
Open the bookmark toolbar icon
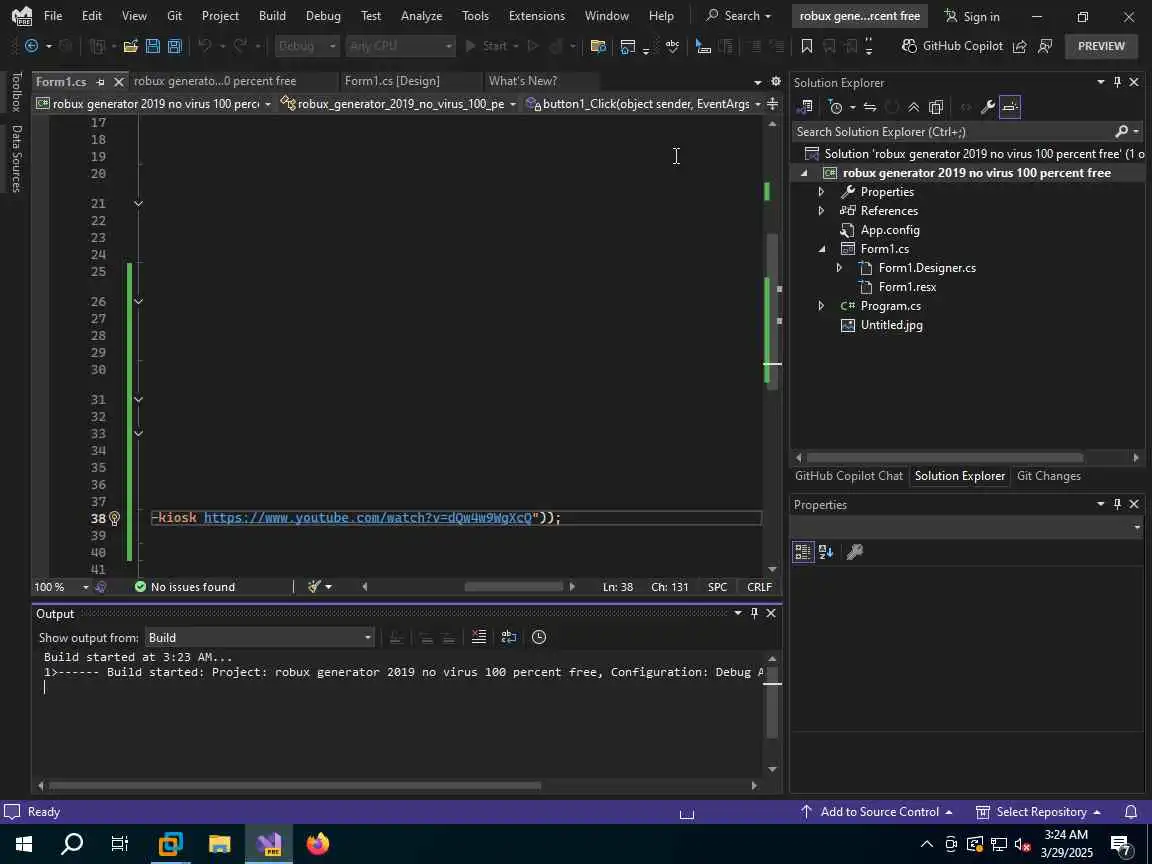pos(807,46)
